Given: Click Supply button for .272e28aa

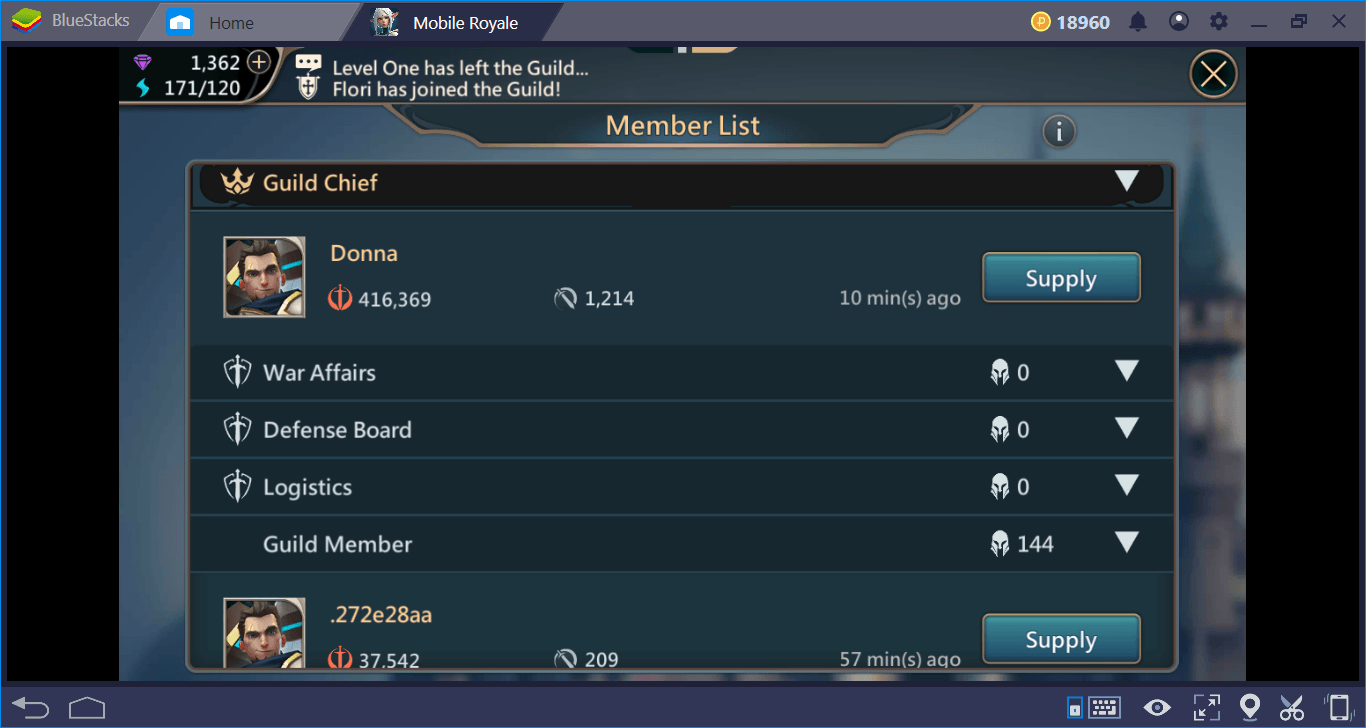Looking at the screenshot, I should 1061,639.
